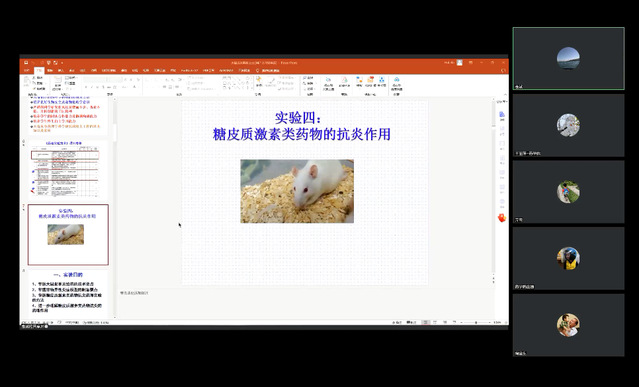The image size is (639, 387).
Task: Click the zoom out minus button
Action: pyautogui.click(x=461, y=323)
